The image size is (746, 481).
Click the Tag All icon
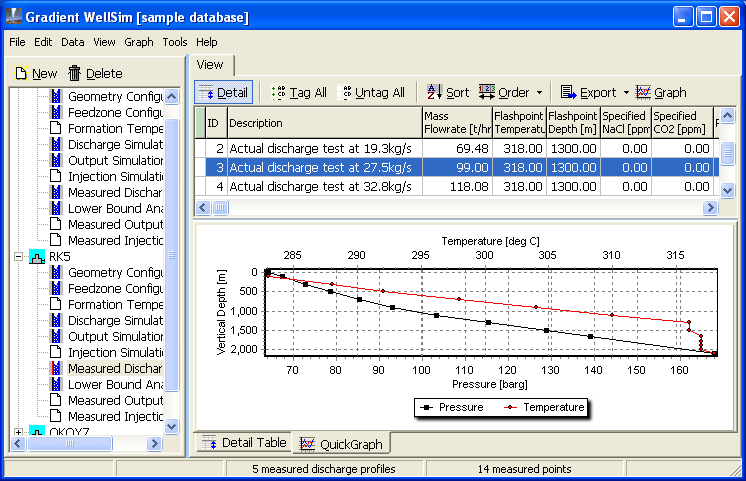point(278,92)
